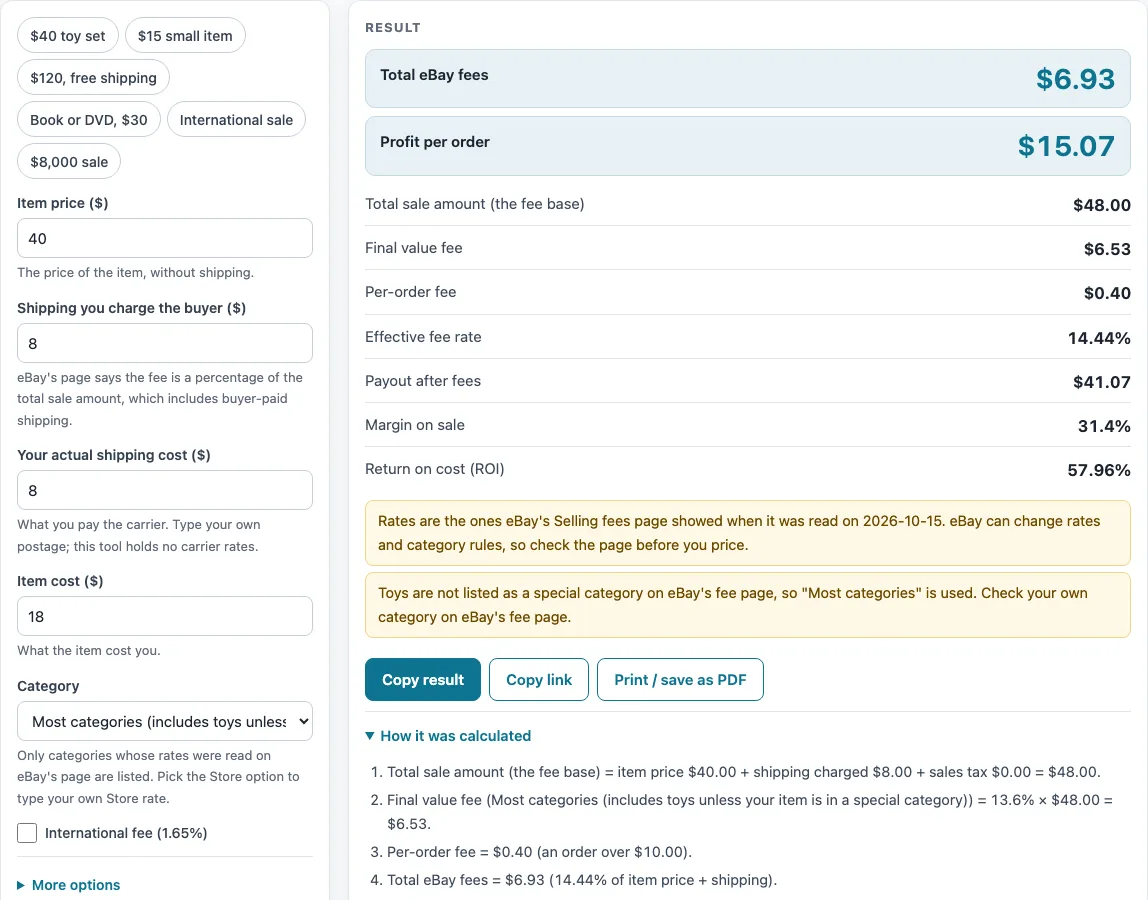
Task: Click the Your actual shipping cost field
Action: click(x=165, y=490)
